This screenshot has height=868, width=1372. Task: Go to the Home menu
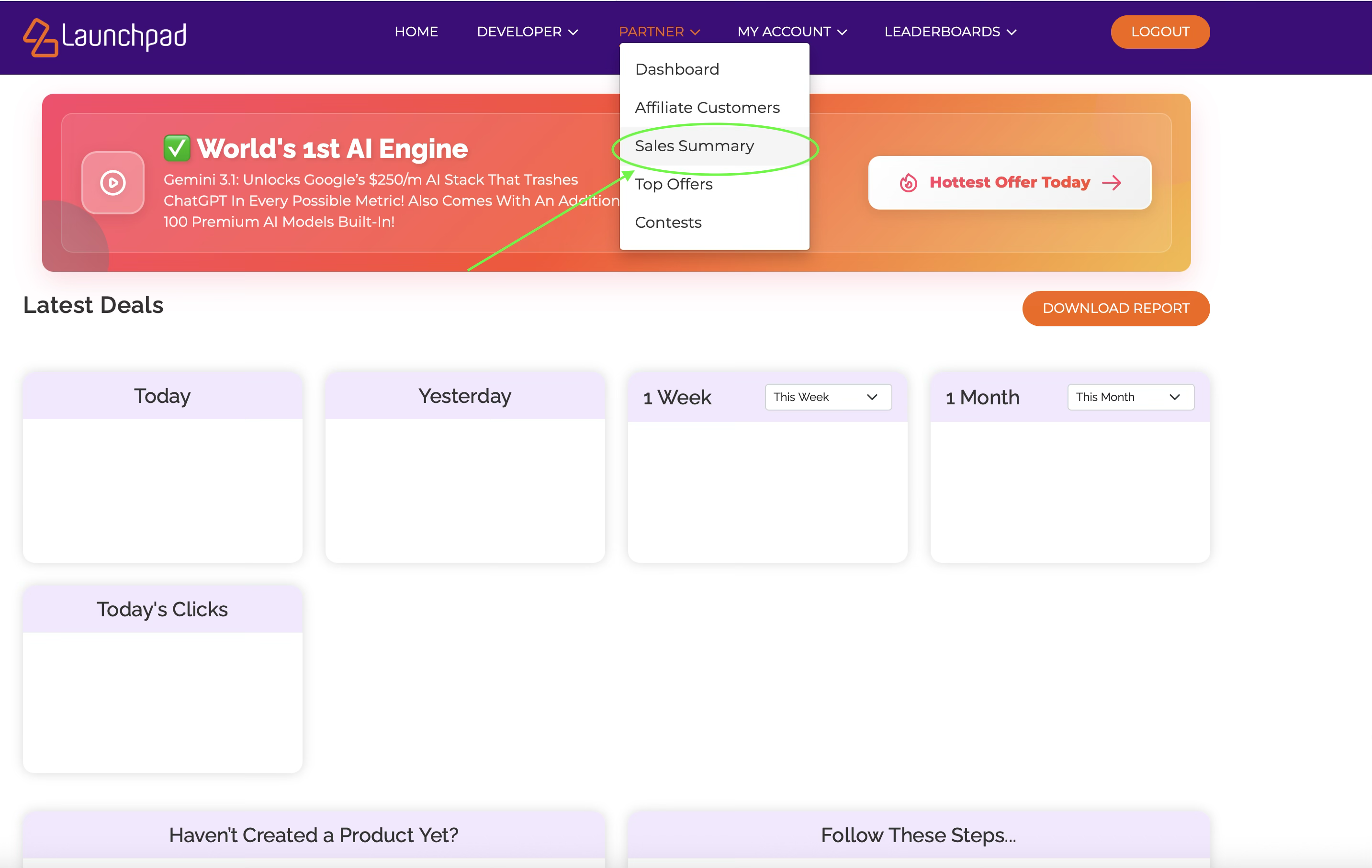(416, 32)
